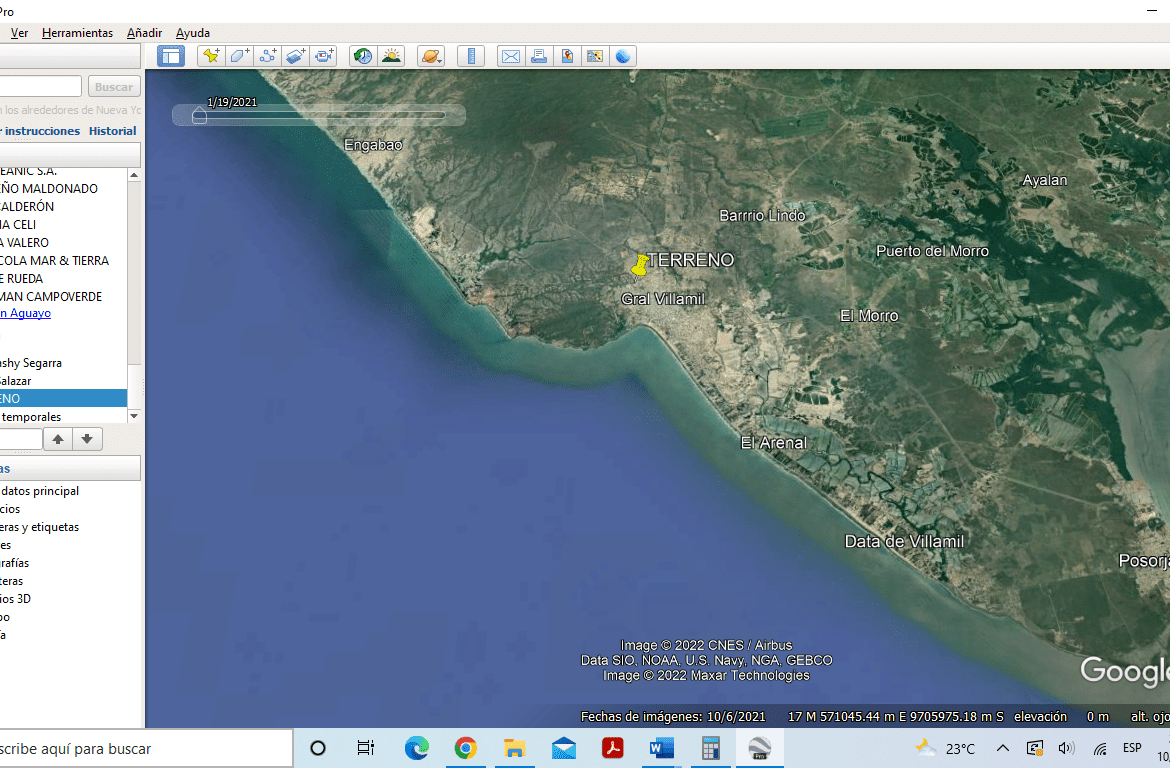Open the Ver menu
This screenshot has height=768, width=1170.
(x=19, y=33)
